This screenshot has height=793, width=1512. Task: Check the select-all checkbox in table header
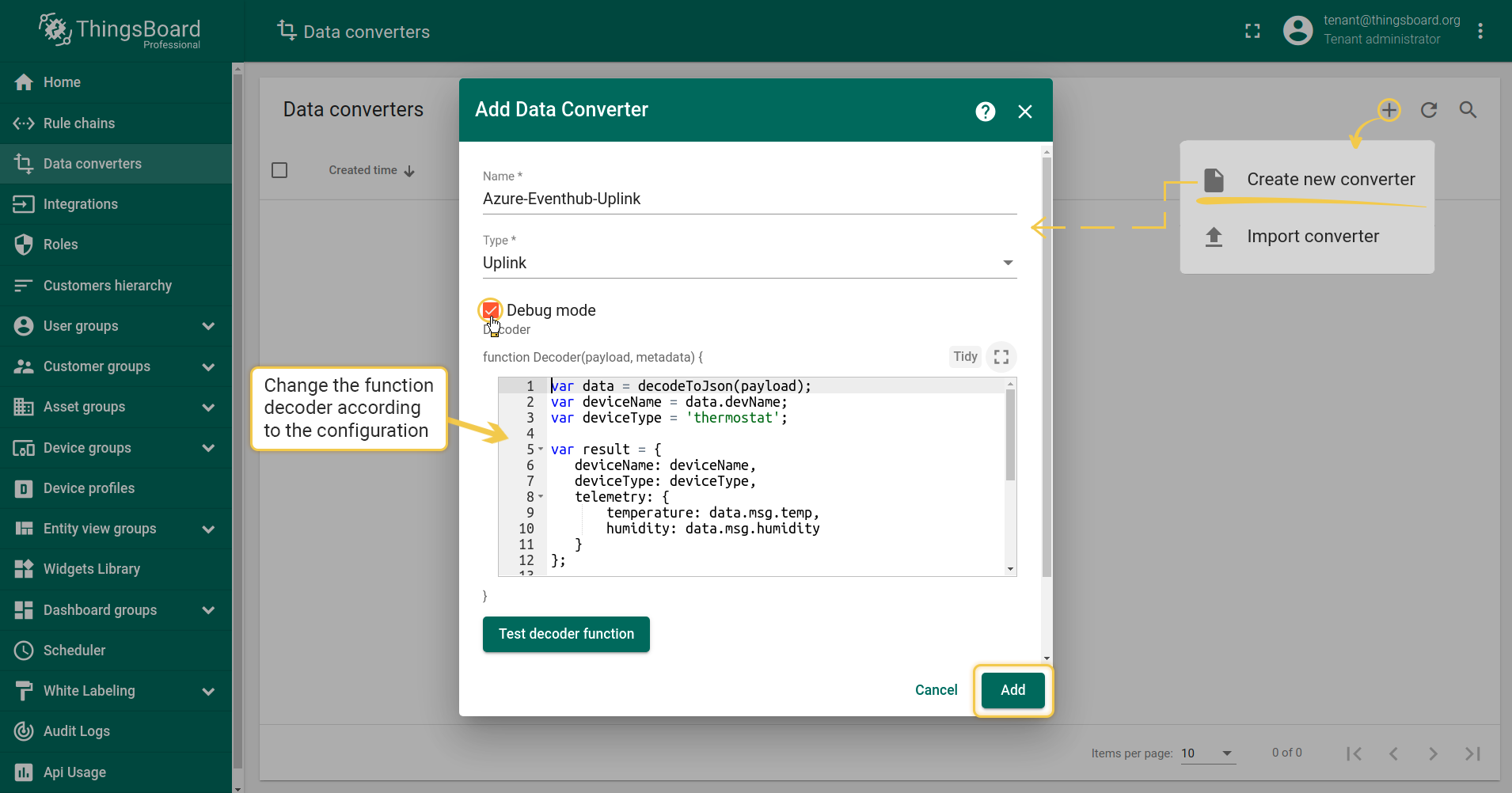click(x=279, y=170)
